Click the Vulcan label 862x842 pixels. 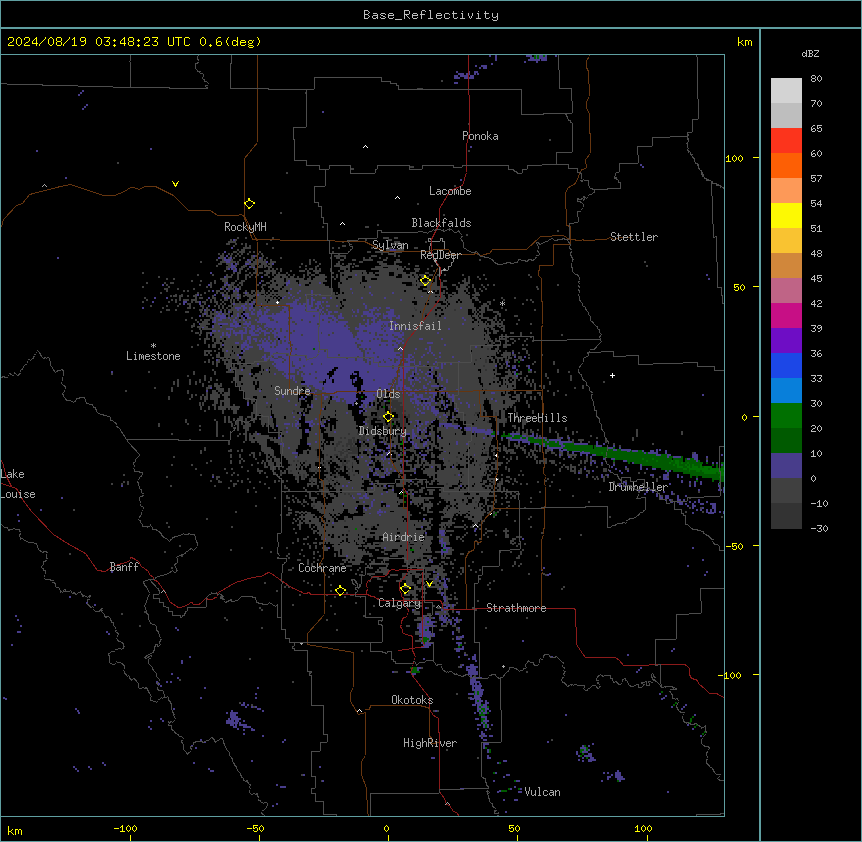point(543,792)
